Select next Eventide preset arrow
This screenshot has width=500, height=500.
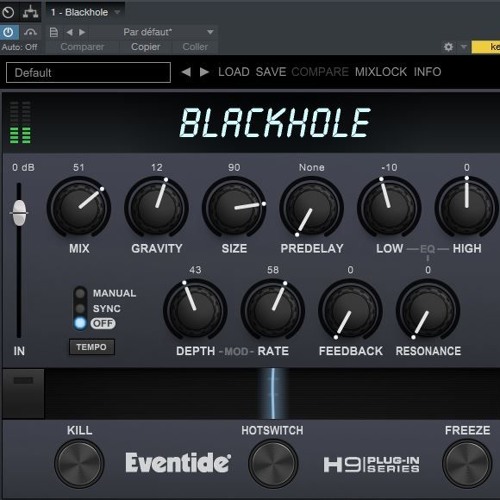(204, 72)
